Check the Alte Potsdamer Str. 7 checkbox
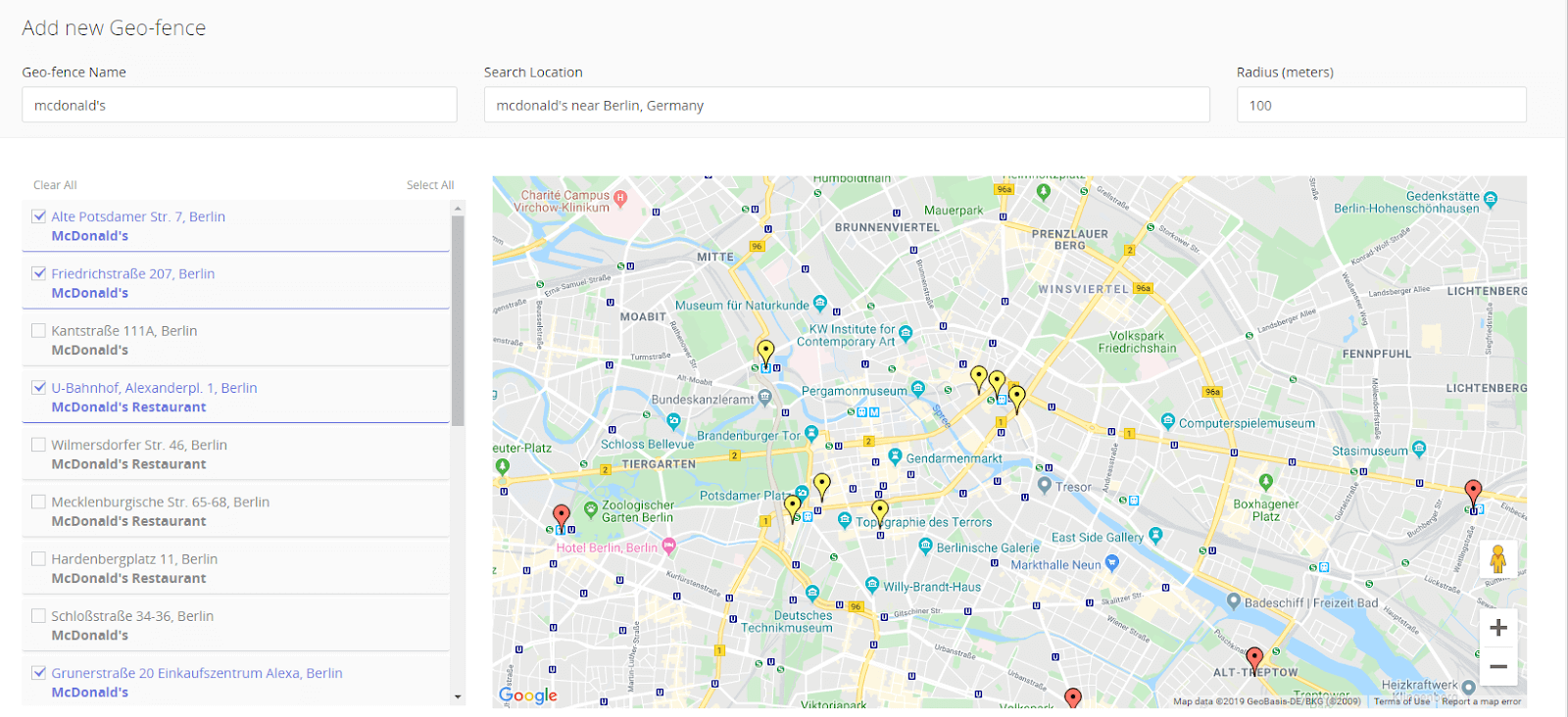Screen dimensions: 1568x717 [39, 216]
